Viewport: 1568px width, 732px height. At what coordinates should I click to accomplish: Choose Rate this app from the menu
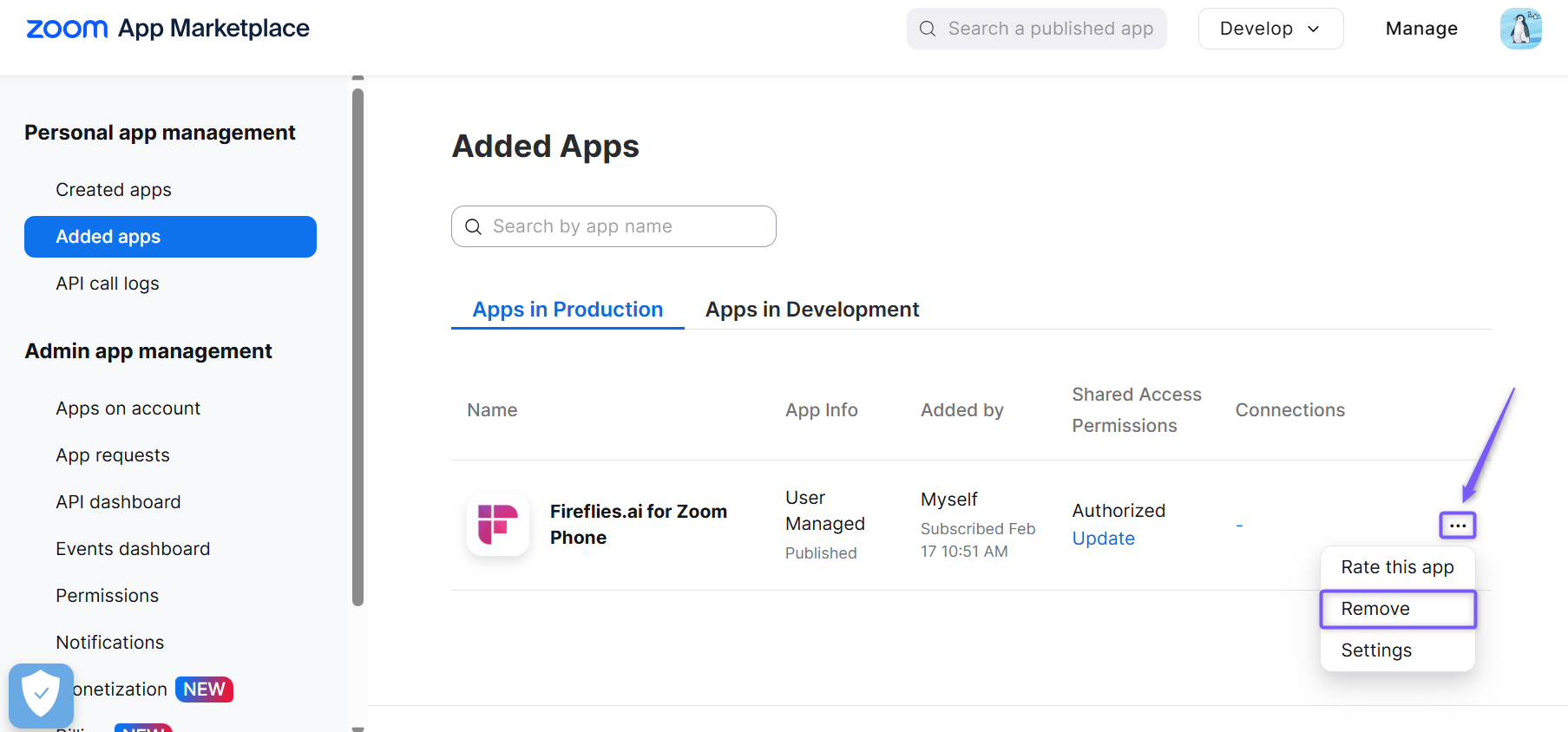pyautogui.click(x=1397, y=567)
